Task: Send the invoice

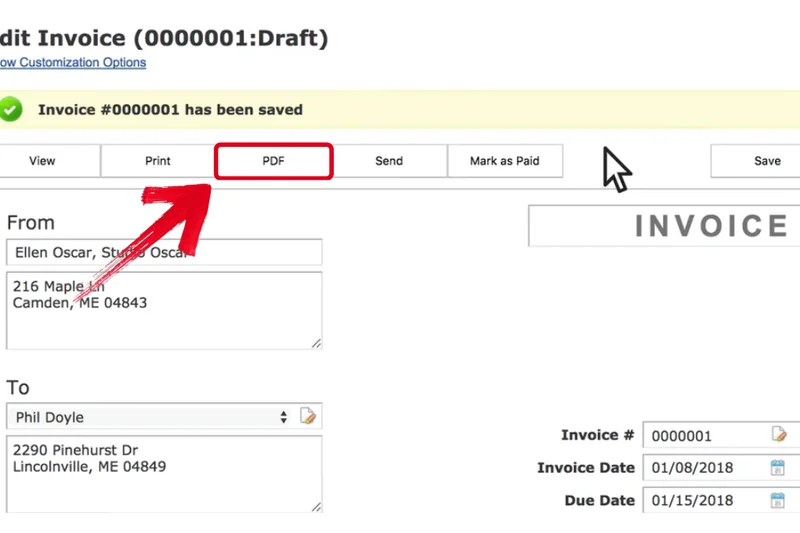Action: coord(389,161)
